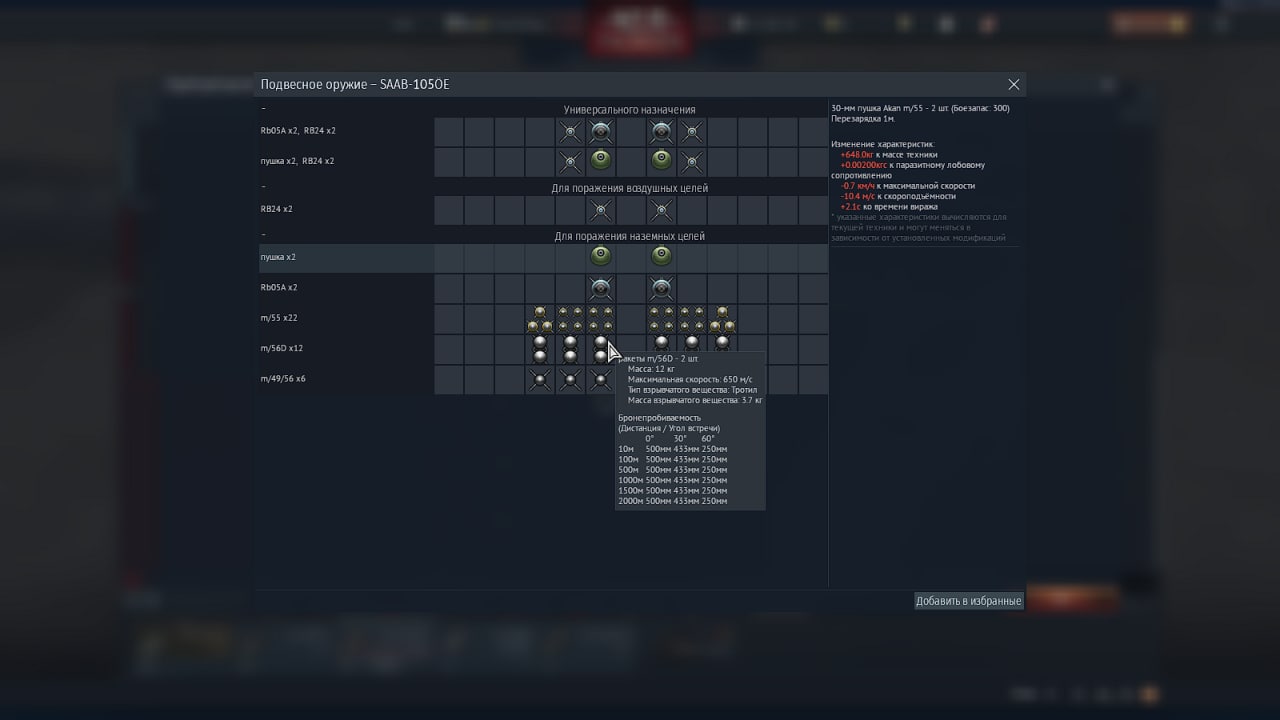Select the Rb05A x2, RB24 x2 preset label
This screenshot has width=1280, height=720.
[x=298, y=131]
